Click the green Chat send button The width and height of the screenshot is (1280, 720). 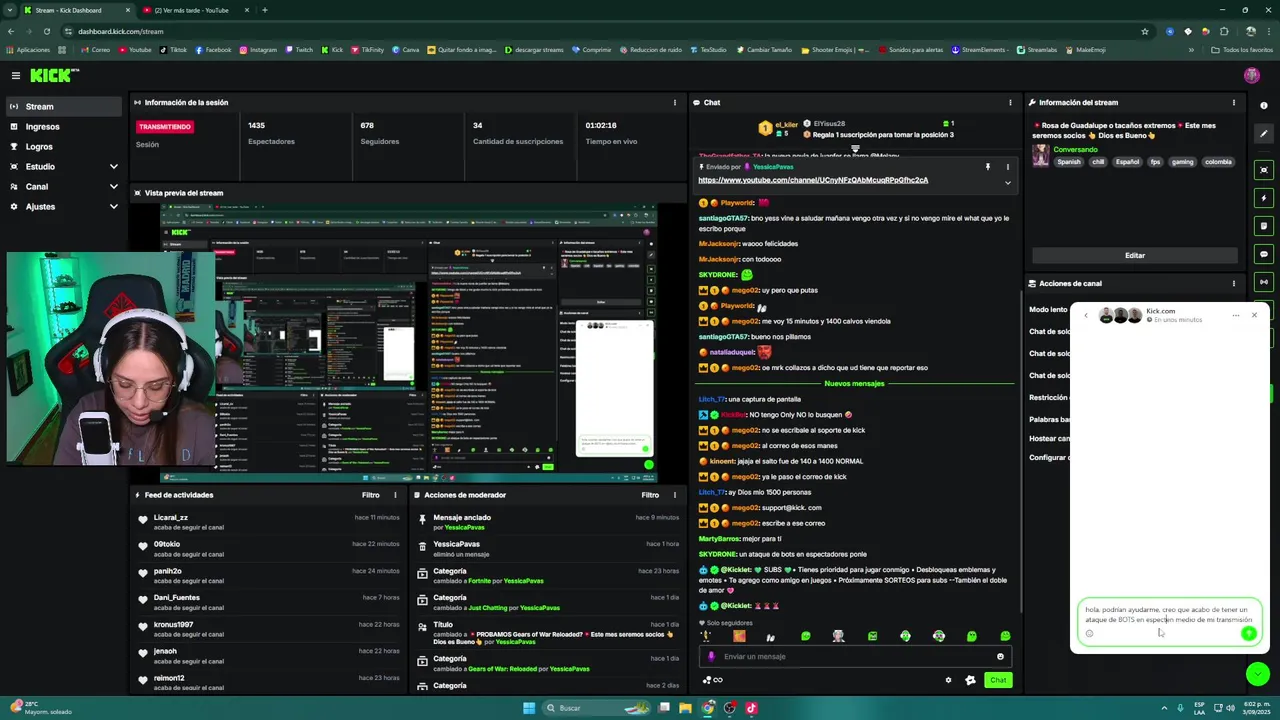(998, 680)
